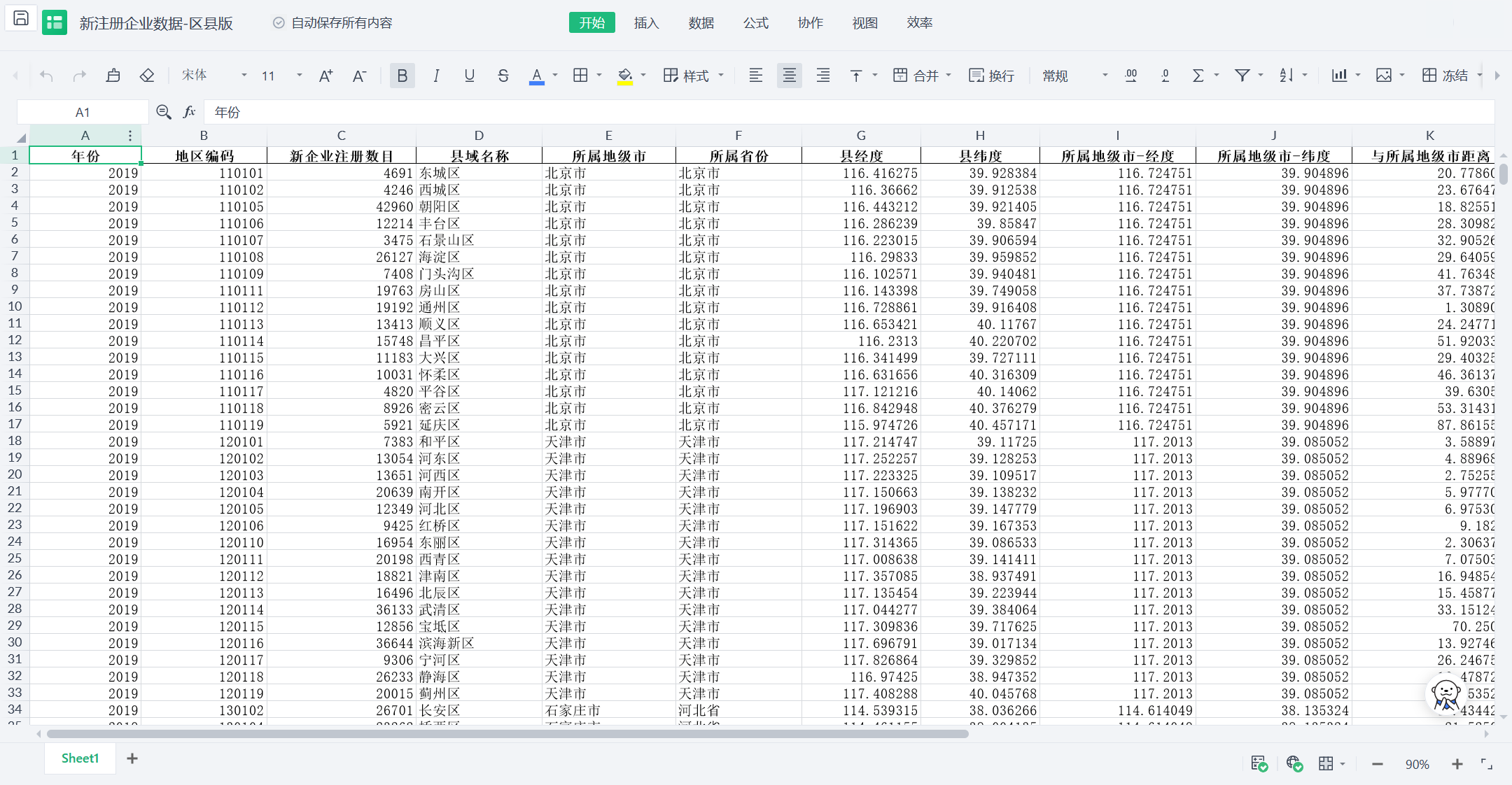Click the cell name box A1
Viewport: 1512px width, 785px height.
point(83,112)
